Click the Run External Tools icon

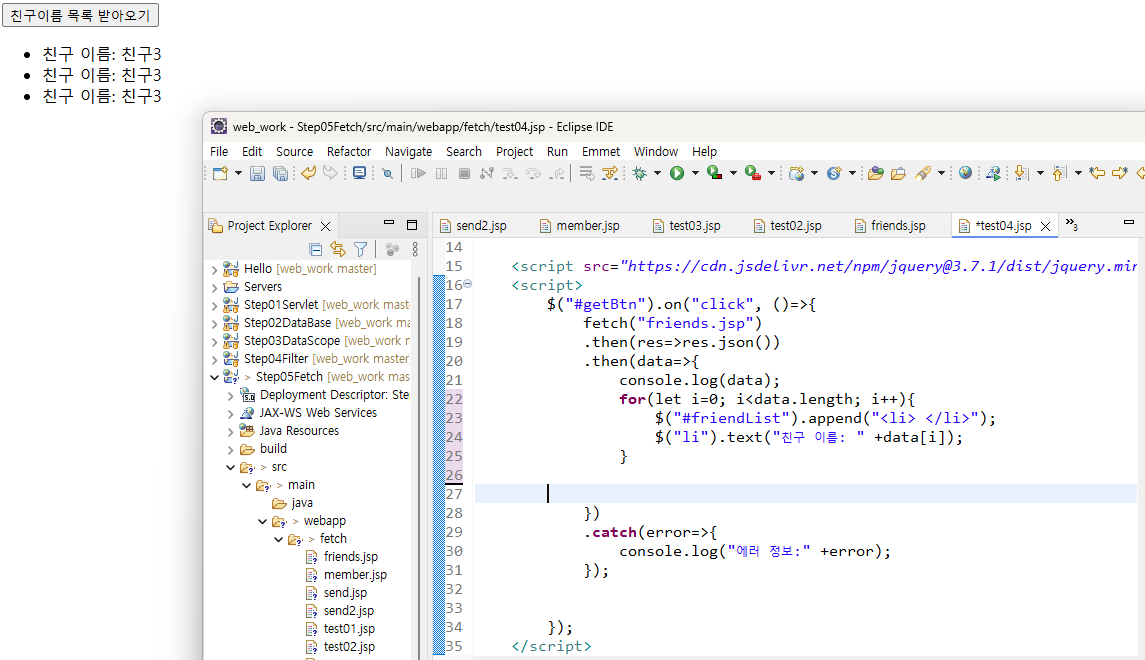pyautogui.click(x=752, y=173)
